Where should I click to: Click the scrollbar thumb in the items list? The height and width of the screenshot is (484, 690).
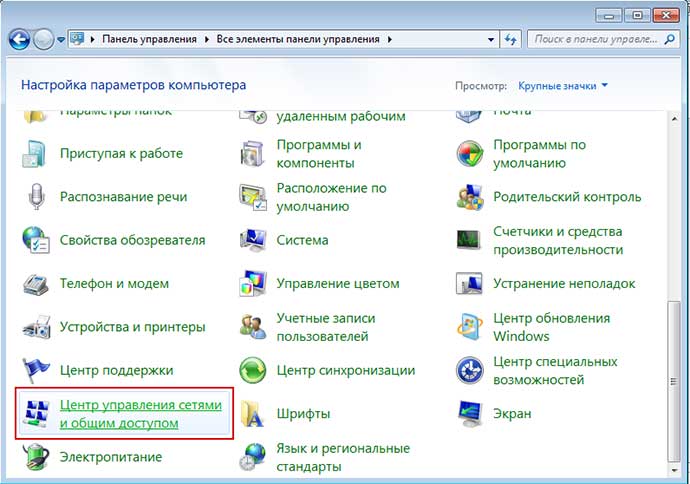[x=674, y=381]
